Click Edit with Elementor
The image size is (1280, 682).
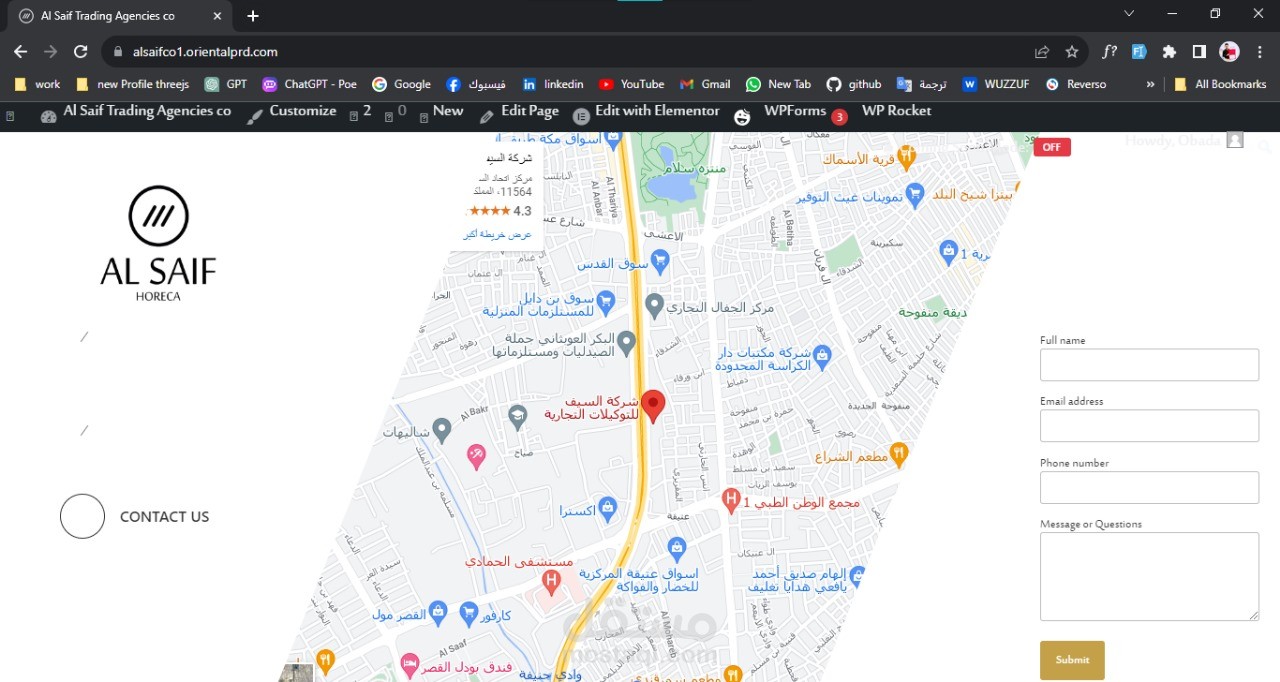click(x=646, y=112)
